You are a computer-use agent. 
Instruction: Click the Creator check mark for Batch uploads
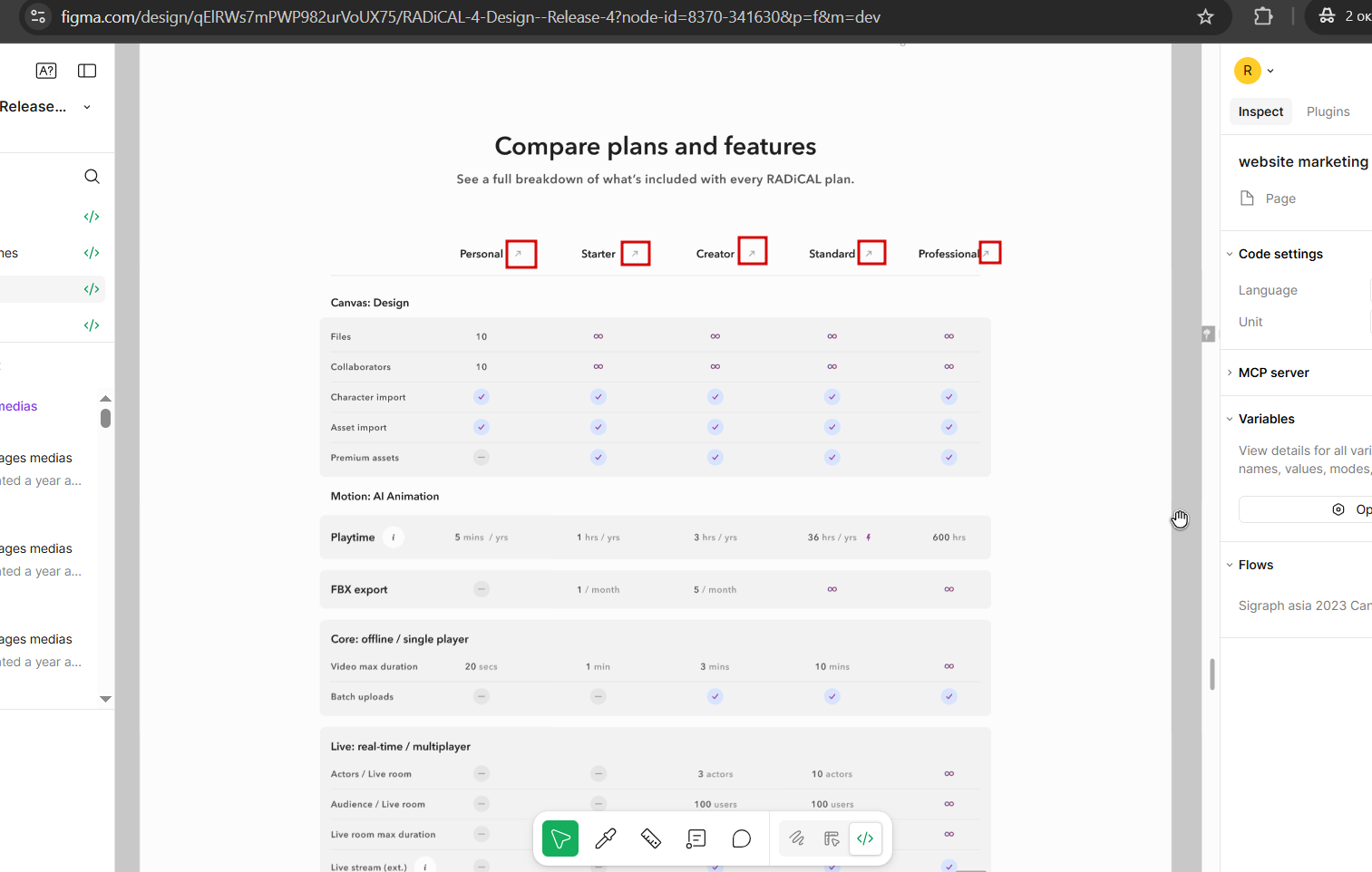click(x=715, y=697)
